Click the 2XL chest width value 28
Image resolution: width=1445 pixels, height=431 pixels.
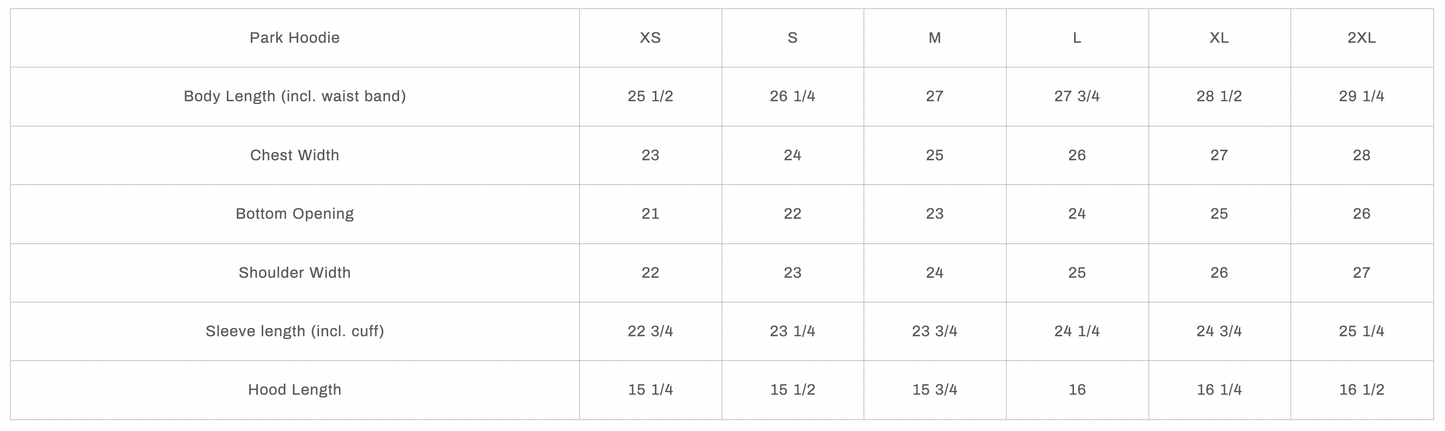pyautogui.click(x=1361, y=155)
